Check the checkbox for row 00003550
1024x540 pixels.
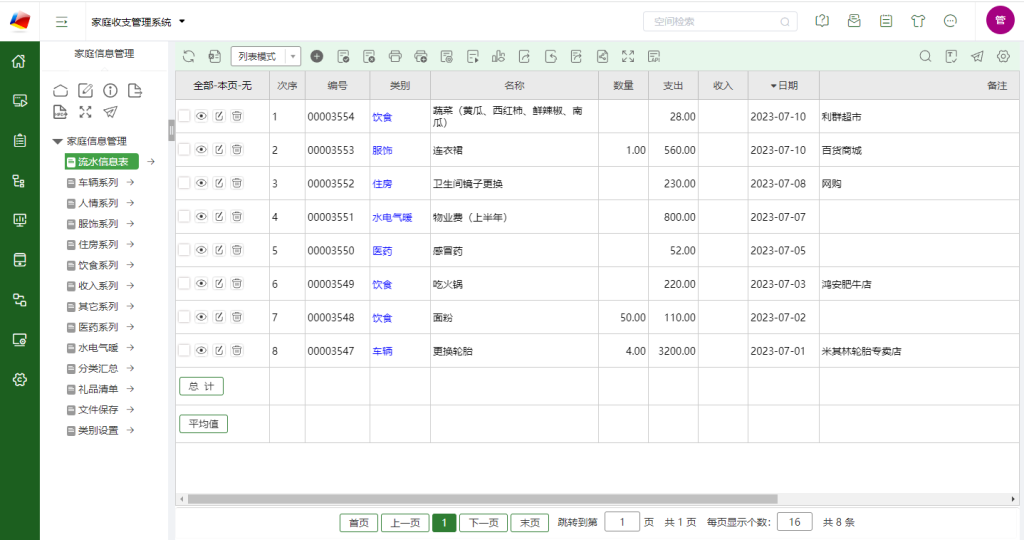pos(184,250)
